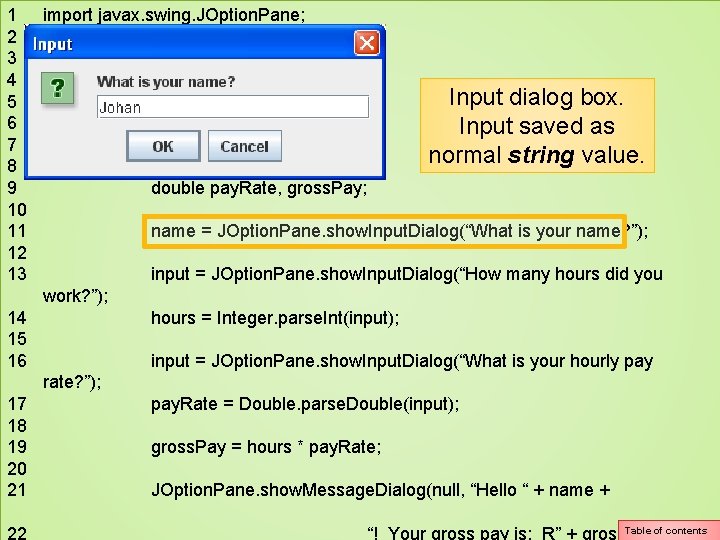Click the green question mark icon
720x540 pixels.
(x=57, y=88)
